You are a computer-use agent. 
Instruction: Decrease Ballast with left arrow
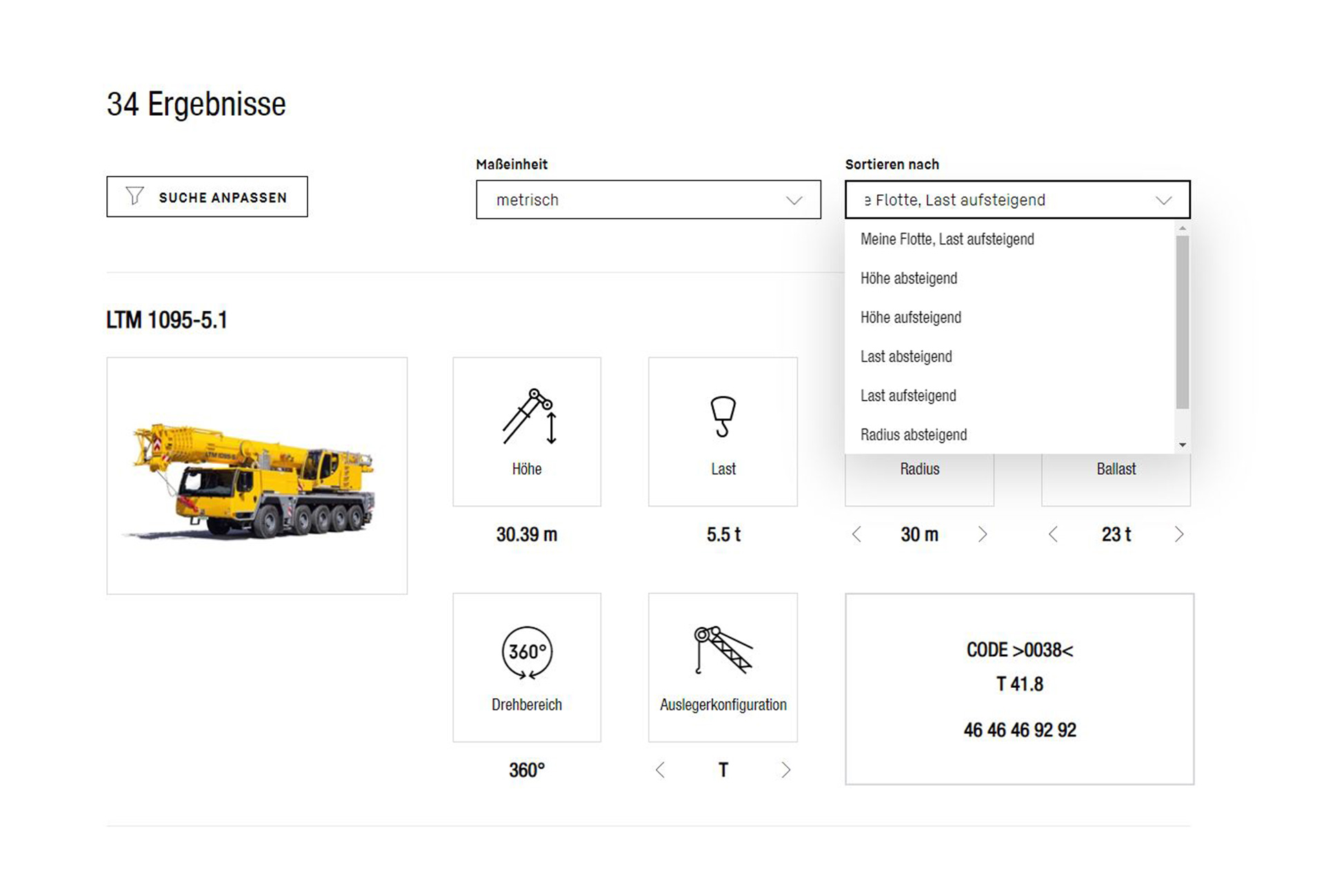[x=1053, y=534]
